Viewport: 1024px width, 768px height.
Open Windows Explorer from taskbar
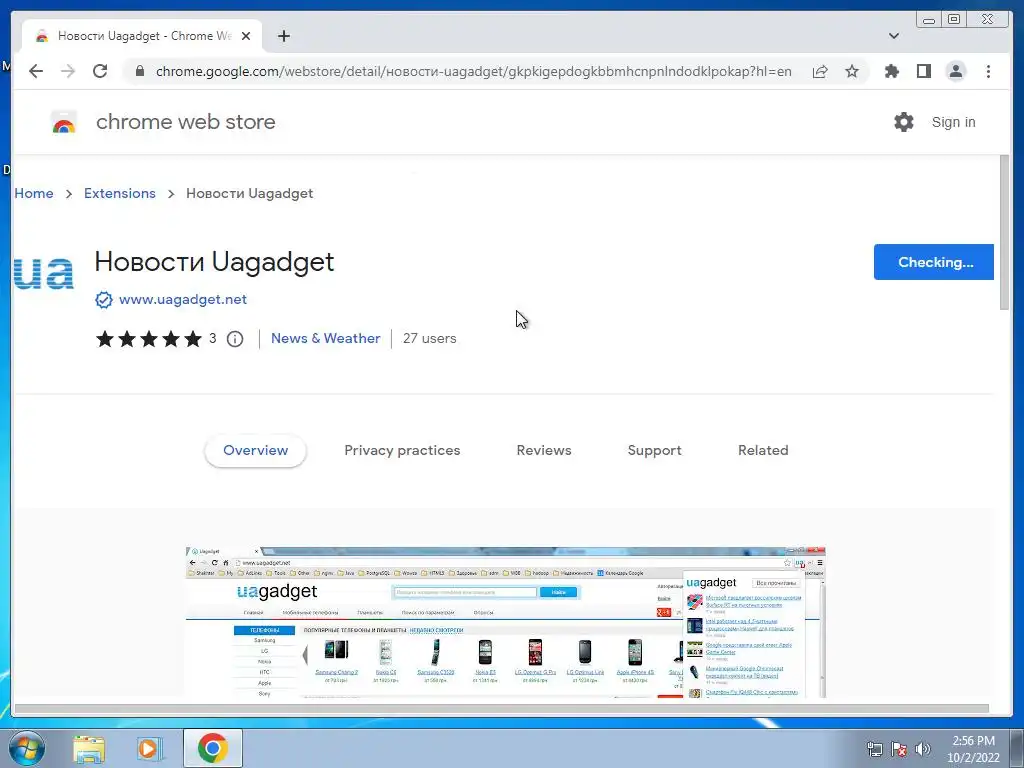coord(88,748)
